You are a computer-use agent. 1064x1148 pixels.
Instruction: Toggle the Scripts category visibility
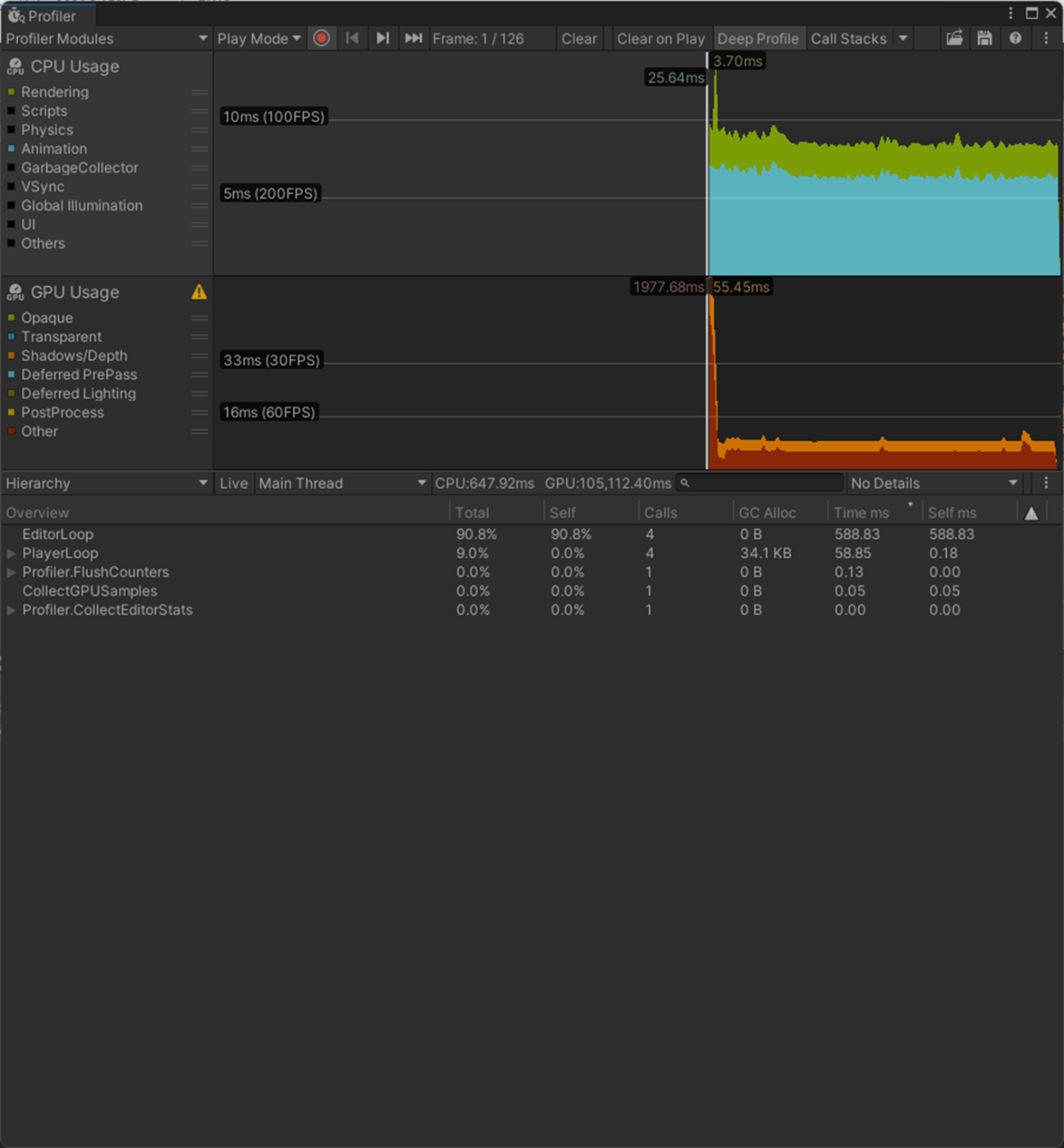pos(11,111)
